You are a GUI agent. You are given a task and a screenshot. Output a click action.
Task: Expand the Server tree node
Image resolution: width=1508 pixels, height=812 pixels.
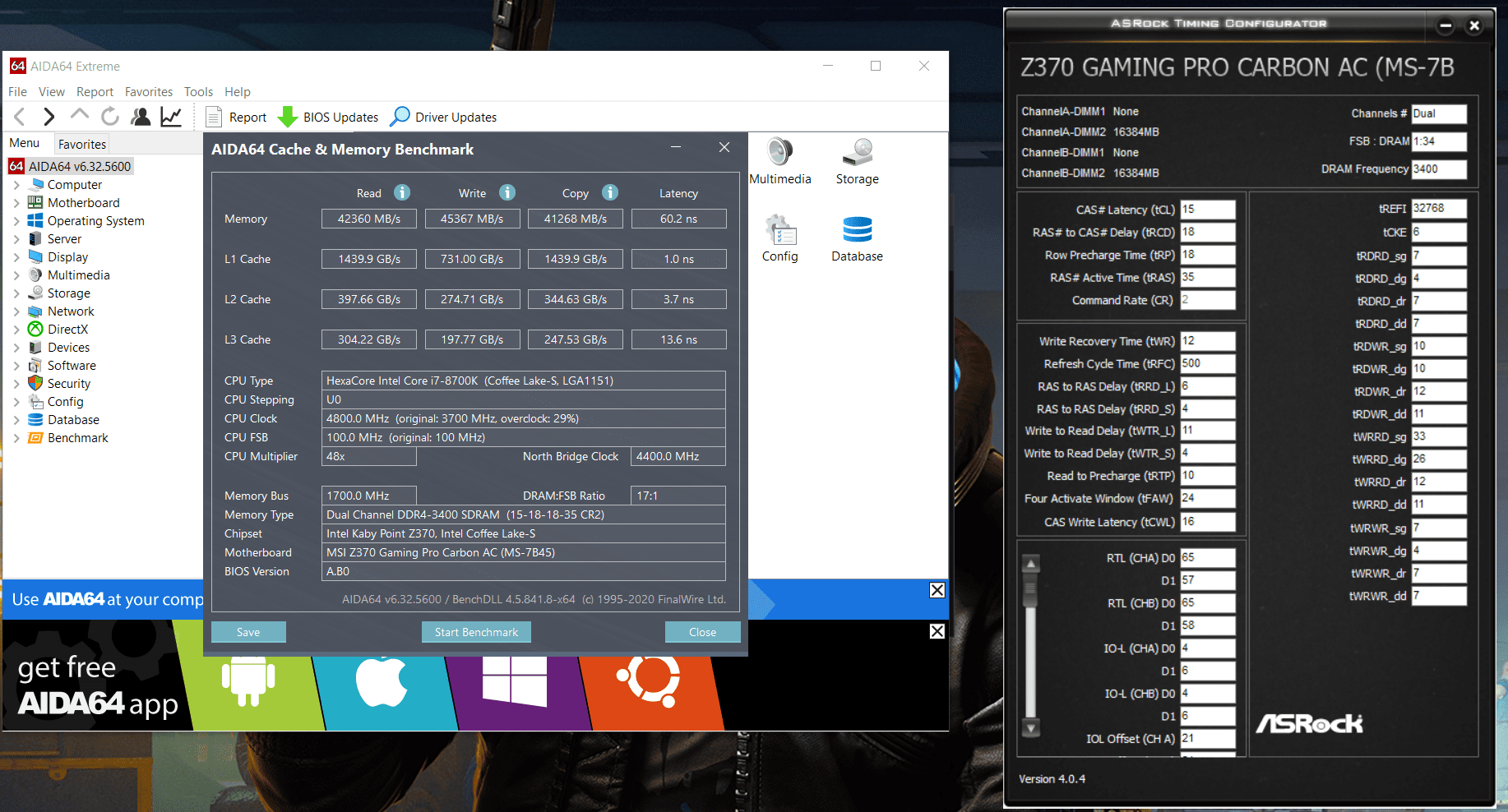(x=16, y=239)
